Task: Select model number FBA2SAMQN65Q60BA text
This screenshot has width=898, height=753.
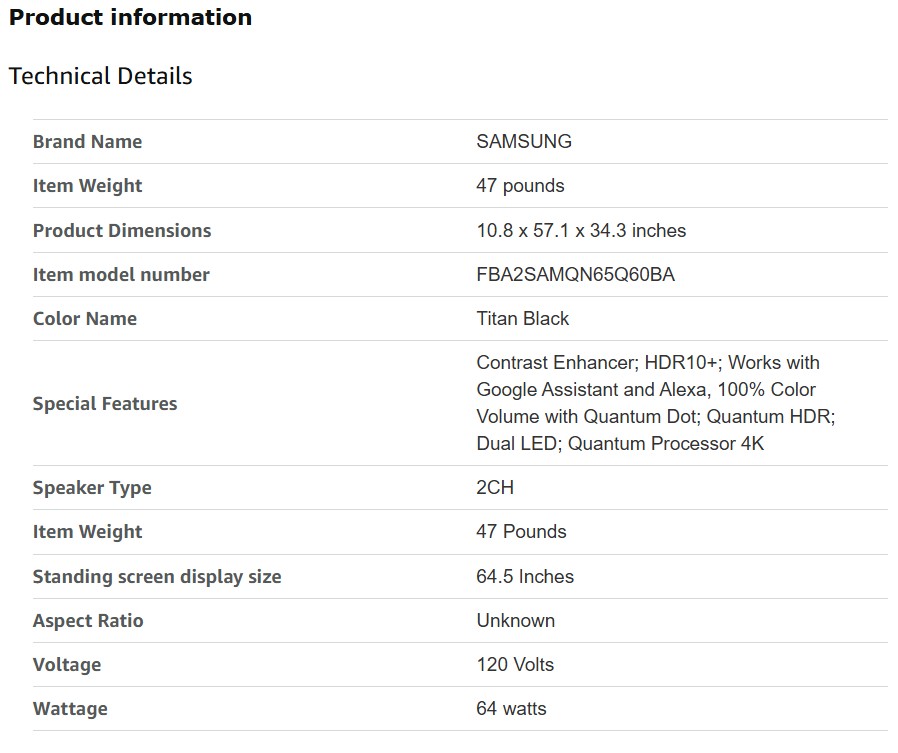Action: coord(575,275)
